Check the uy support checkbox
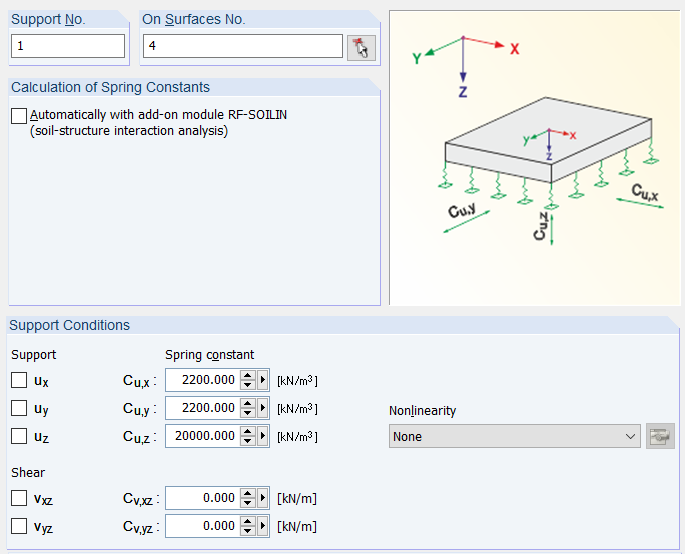685x554 pixels. (19, 408)
